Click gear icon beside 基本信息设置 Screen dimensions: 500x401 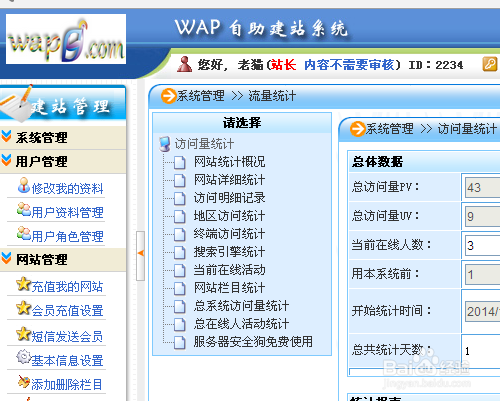coord(23,357)
